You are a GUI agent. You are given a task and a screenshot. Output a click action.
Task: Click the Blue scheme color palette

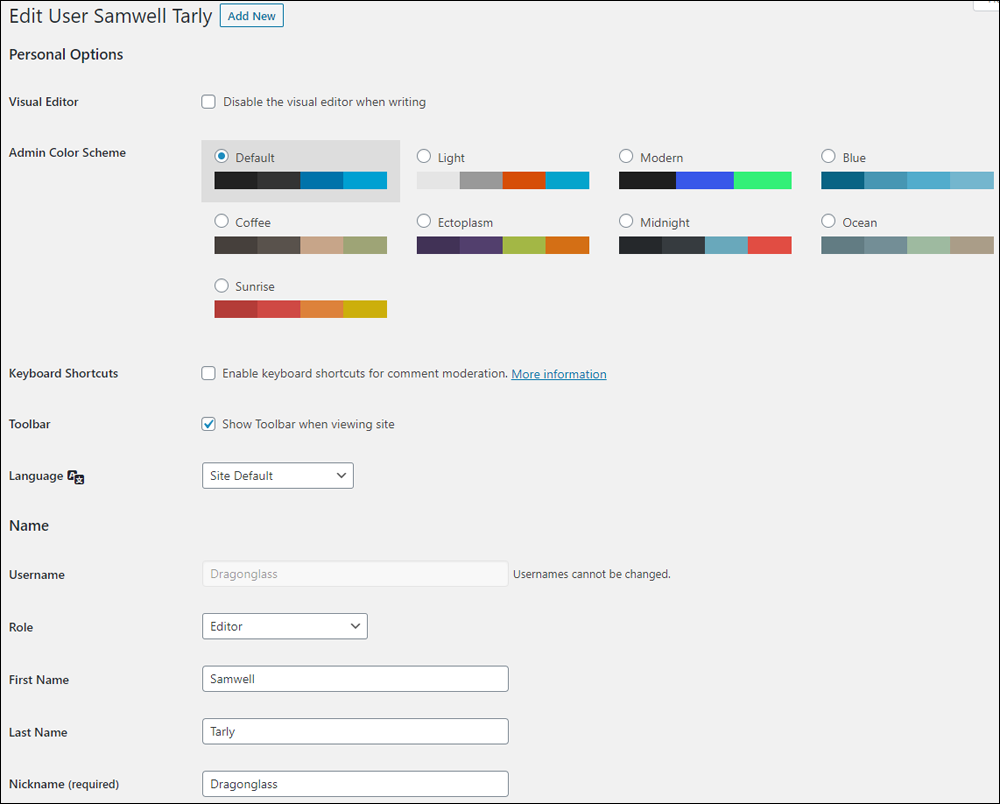click(907, 180)
